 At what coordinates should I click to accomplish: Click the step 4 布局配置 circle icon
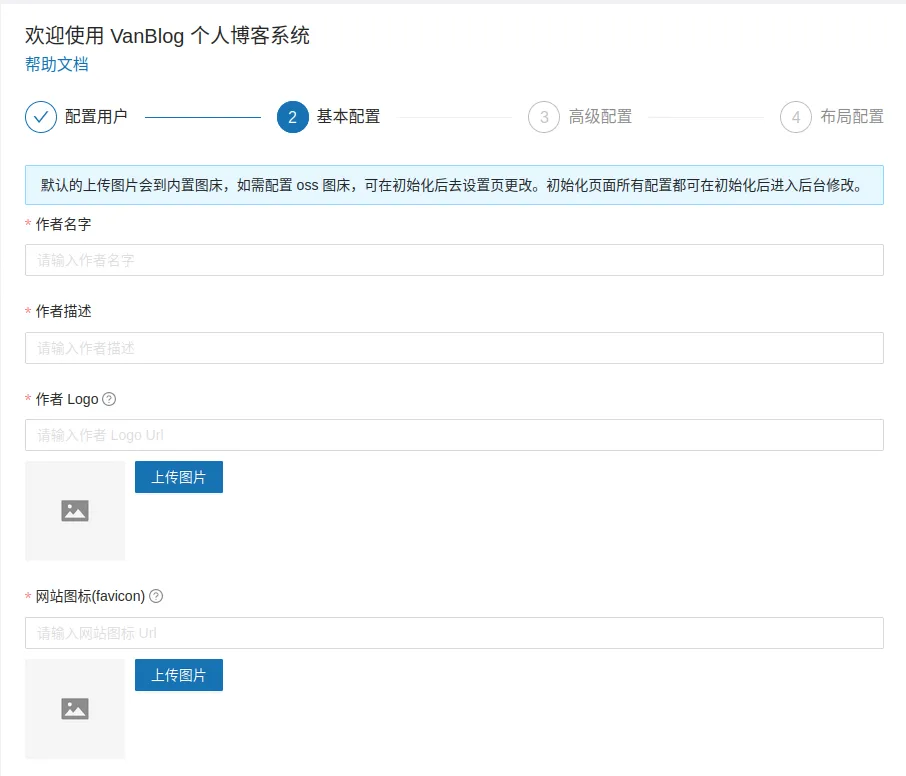point(796,117)
